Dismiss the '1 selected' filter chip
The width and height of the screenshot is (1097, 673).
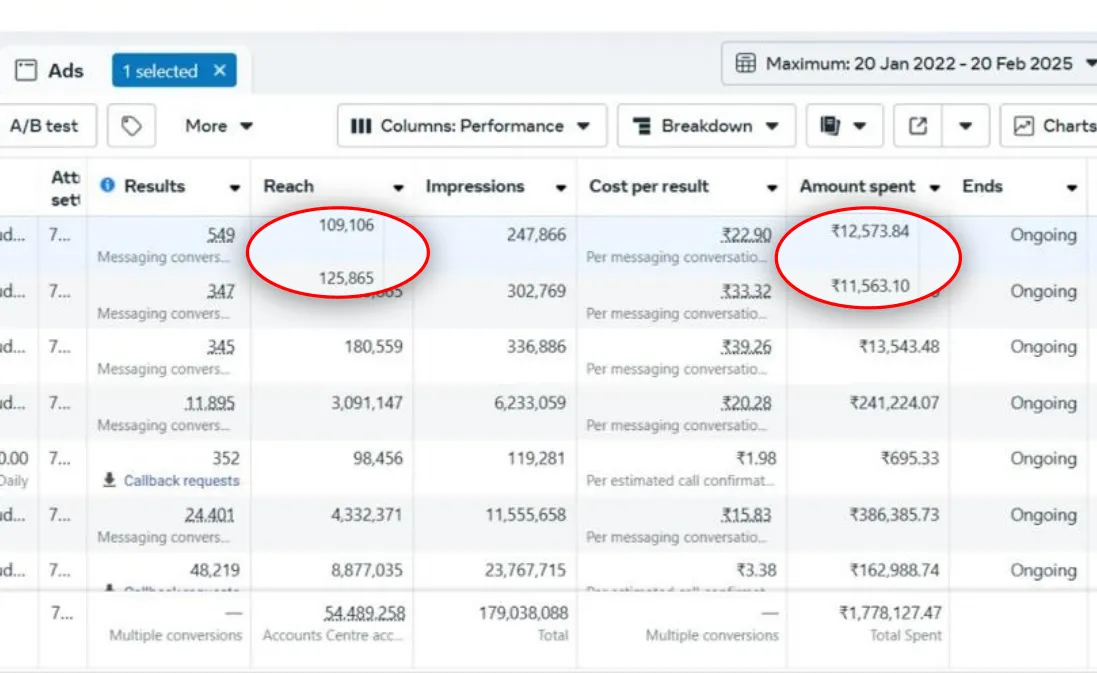220,71
